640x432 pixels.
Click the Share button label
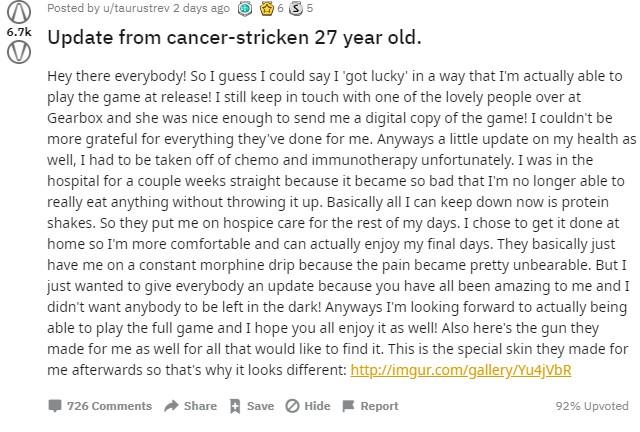coord(200,406)
